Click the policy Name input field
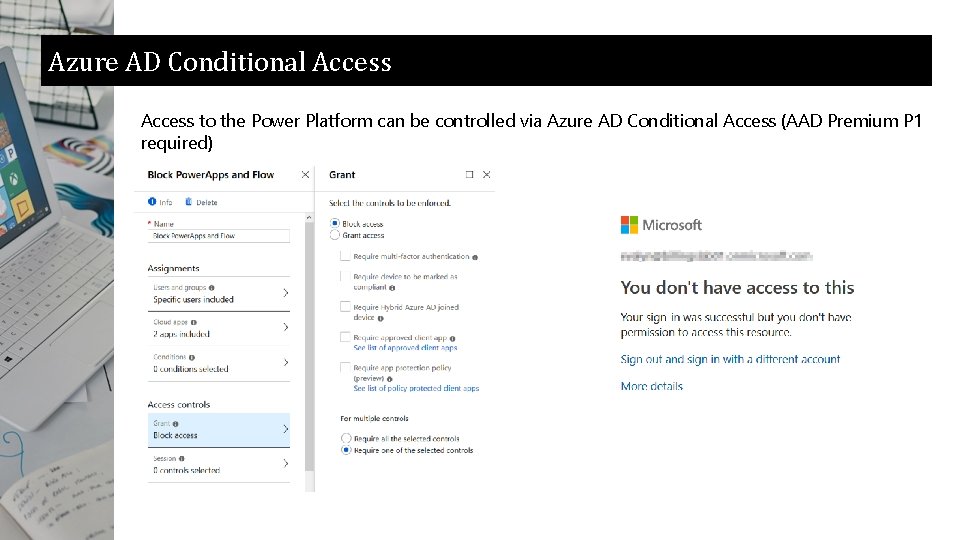The height and width of the screenshot is (540, 960). pyautogui.click(x=219, y=236)
